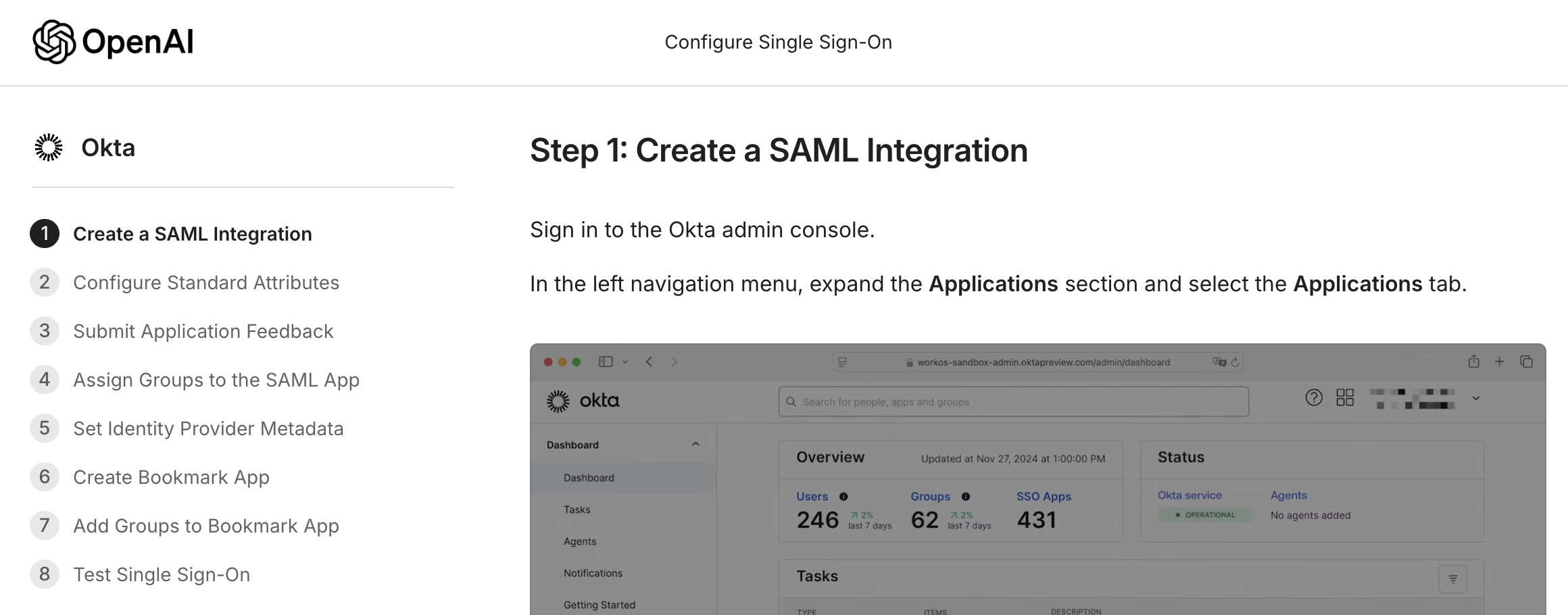Click the green maximize traffic light
The width and height of the screenshot is (1568, 615).
[x=577, y=362]
